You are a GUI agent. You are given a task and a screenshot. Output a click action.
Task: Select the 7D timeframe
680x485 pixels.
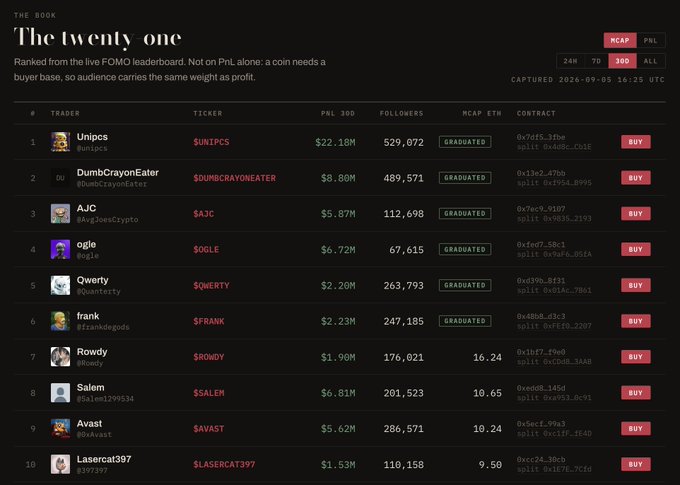pos(596,61)
